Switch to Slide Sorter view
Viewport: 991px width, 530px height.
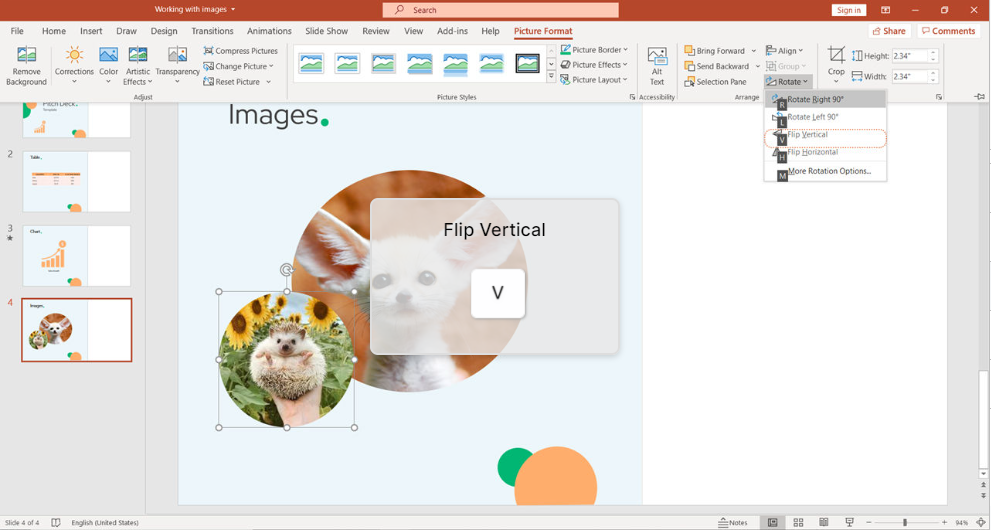798,522
